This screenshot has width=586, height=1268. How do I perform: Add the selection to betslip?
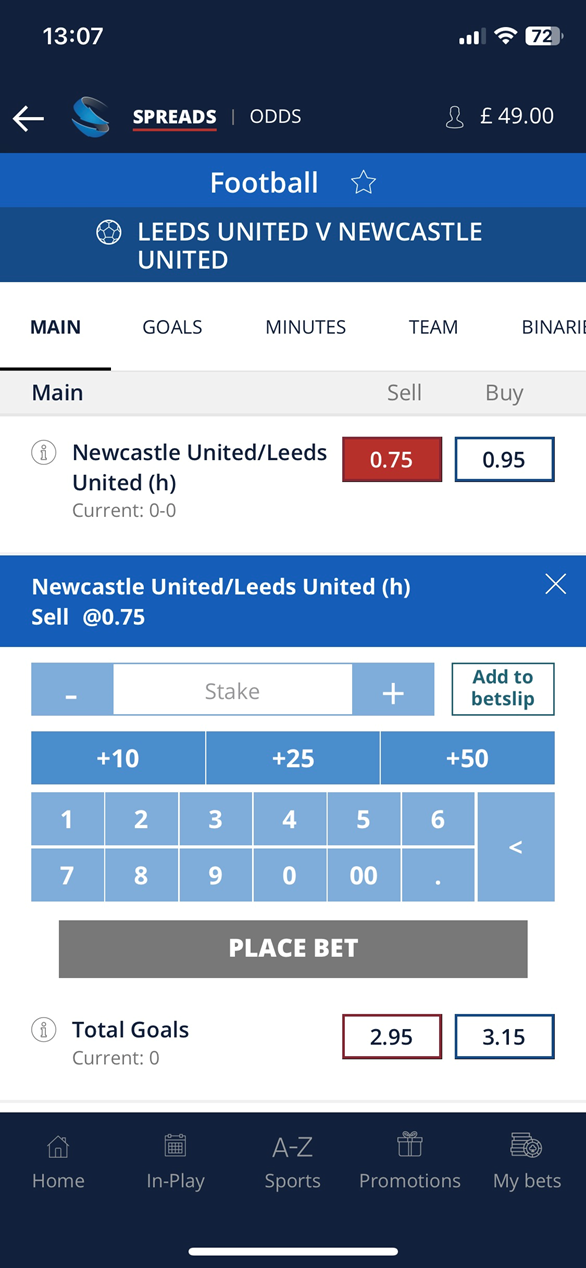502,689
